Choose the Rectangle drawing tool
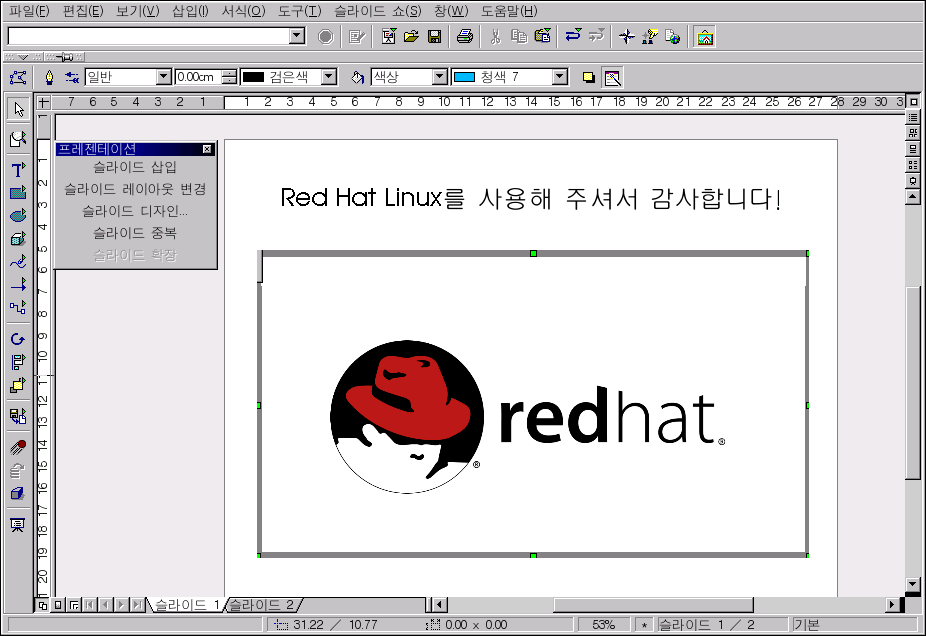926x636 pixels. pos(17,193)
